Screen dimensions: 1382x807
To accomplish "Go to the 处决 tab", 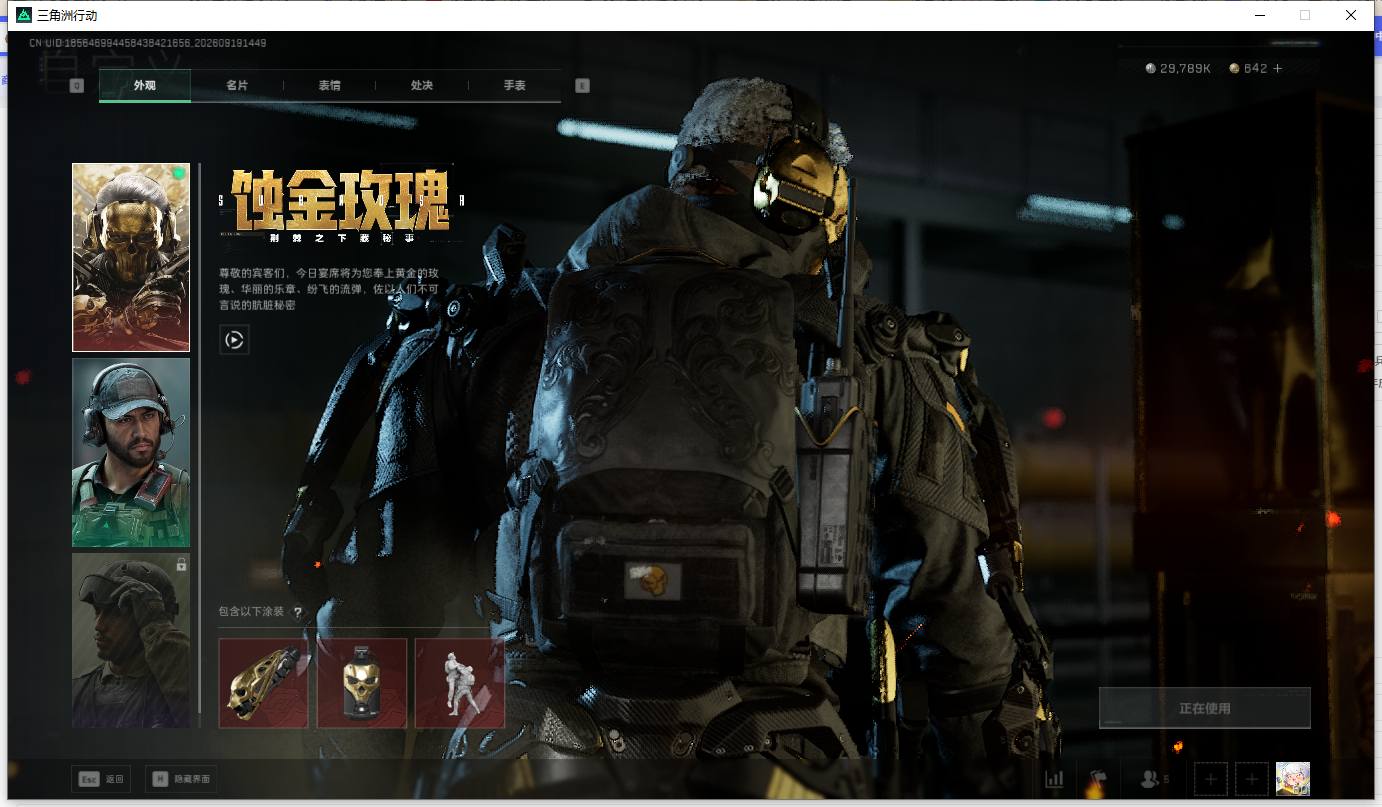I will point(422,86).
